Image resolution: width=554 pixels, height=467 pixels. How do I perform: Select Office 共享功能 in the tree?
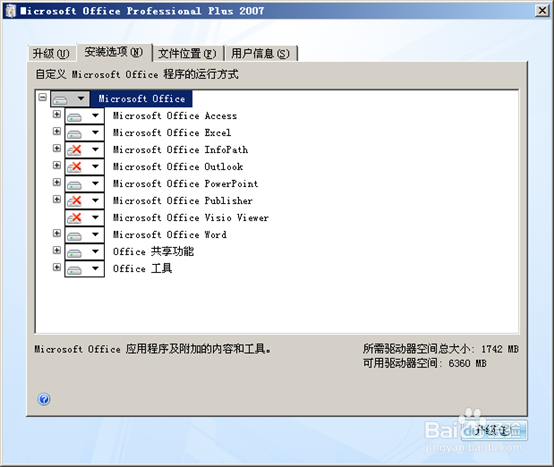(x=153, y=252)
